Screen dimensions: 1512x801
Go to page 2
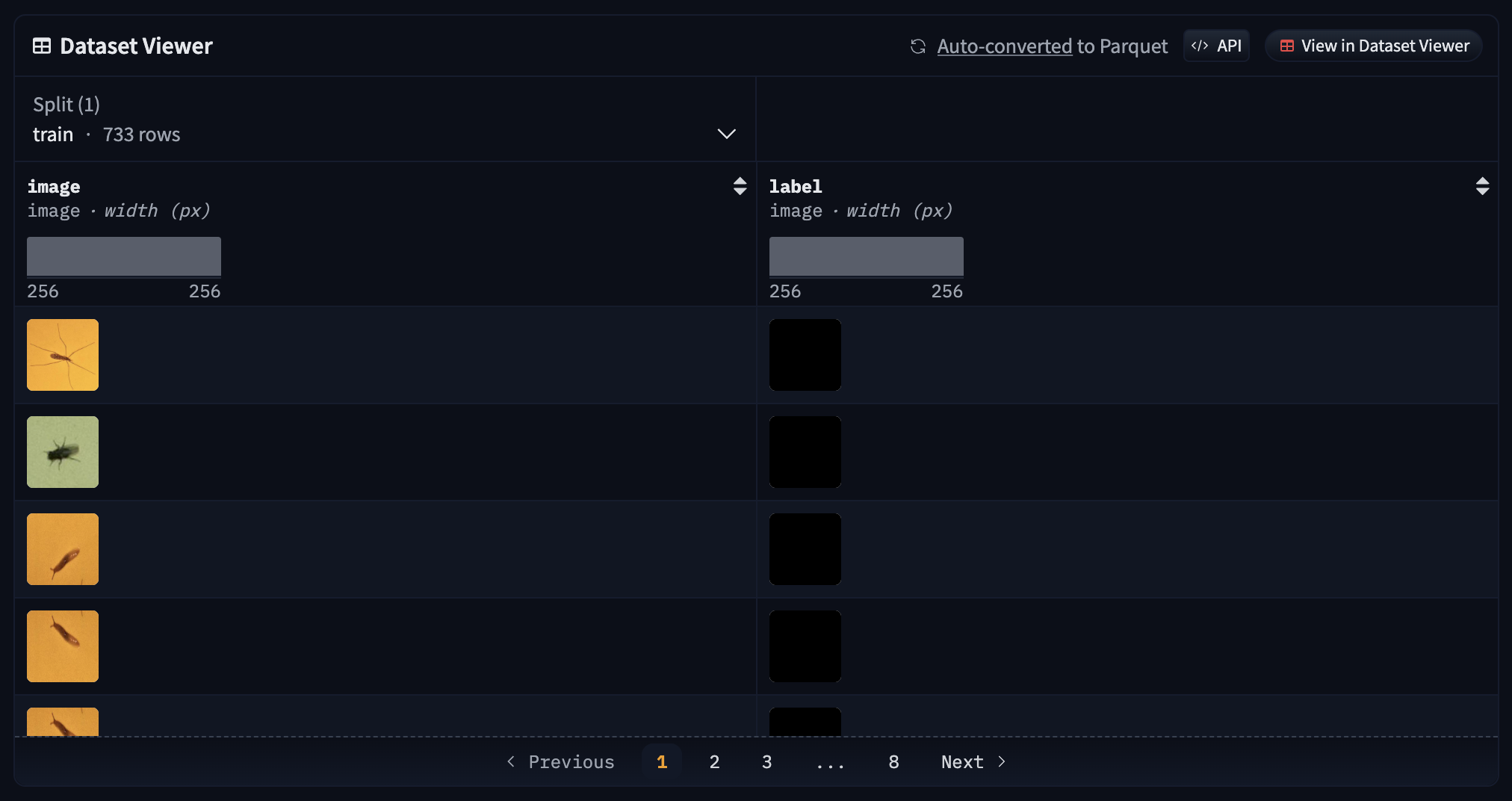714,762
